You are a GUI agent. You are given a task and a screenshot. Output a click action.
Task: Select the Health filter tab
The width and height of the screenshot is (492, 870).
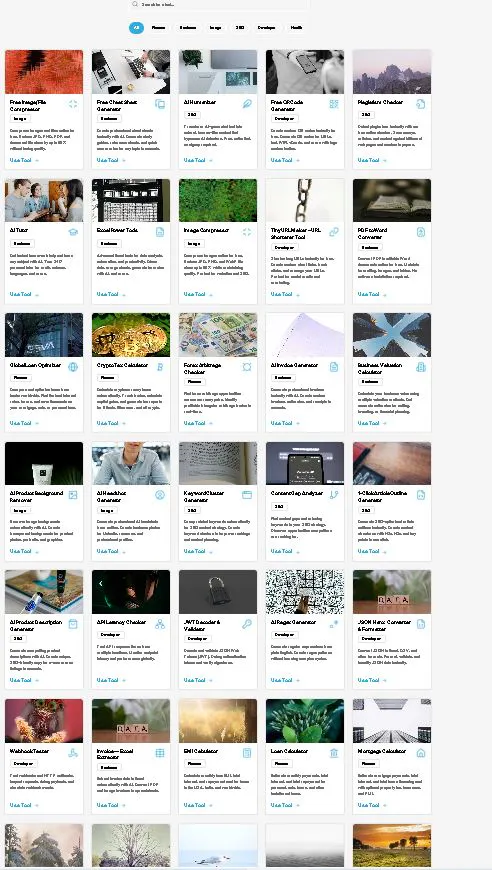tap(297, 28)
